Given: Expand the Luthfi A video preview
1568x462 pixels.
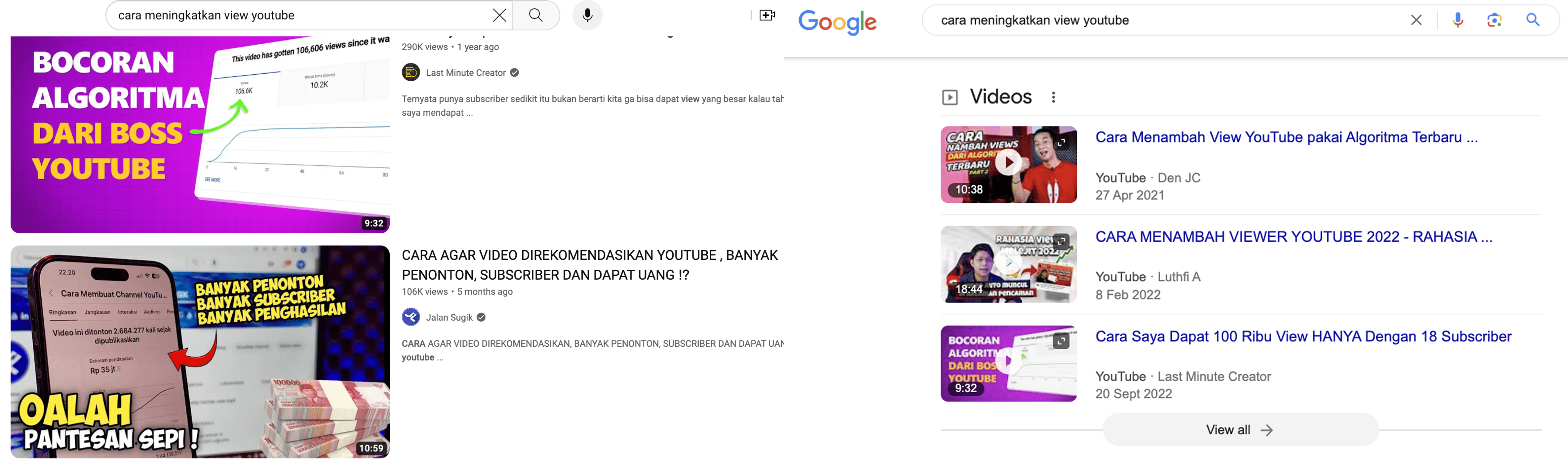Looking at the screenshot, I should [1061, 241].
